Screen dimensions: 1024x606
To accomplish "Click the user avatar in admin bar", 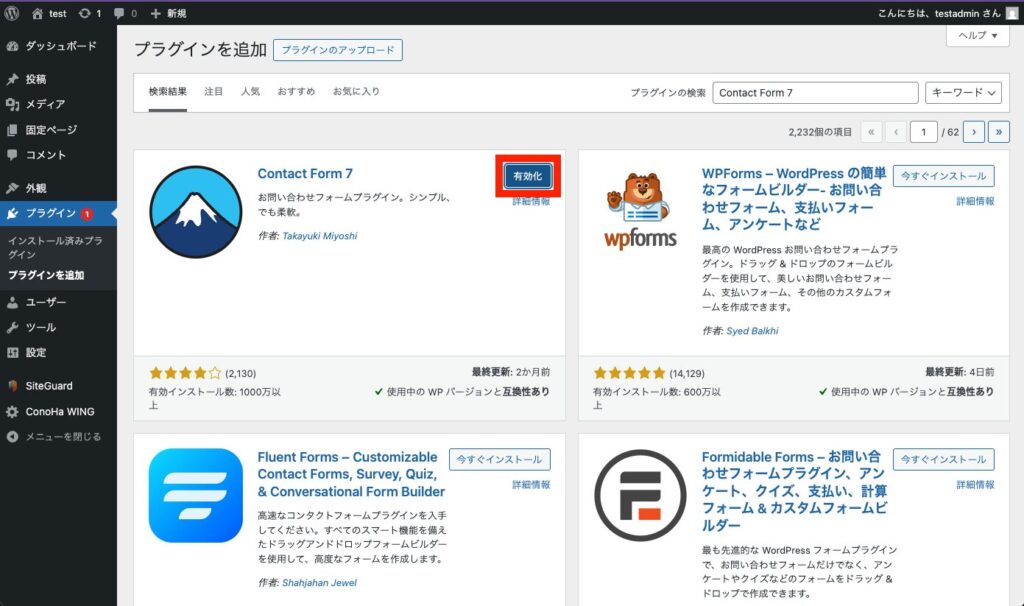I will (1012, 13).
